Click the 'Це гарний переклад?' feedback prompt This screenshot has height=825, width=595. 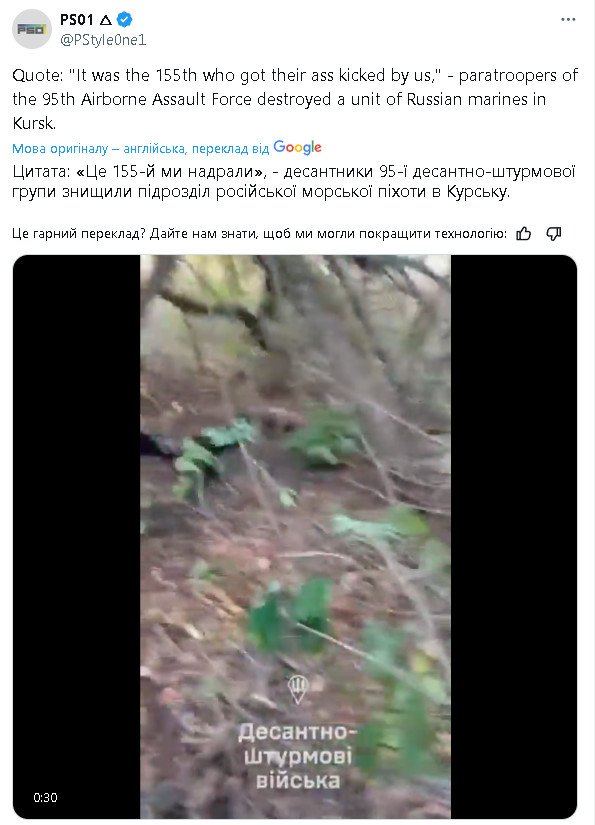[78, 234]
